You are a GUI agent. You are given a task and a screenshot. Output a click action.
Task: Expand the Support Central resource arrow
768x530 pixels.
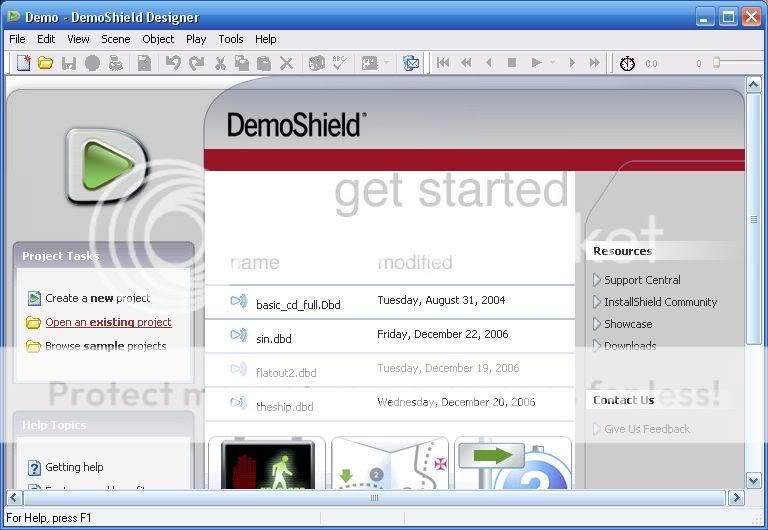tap(597, 280)
